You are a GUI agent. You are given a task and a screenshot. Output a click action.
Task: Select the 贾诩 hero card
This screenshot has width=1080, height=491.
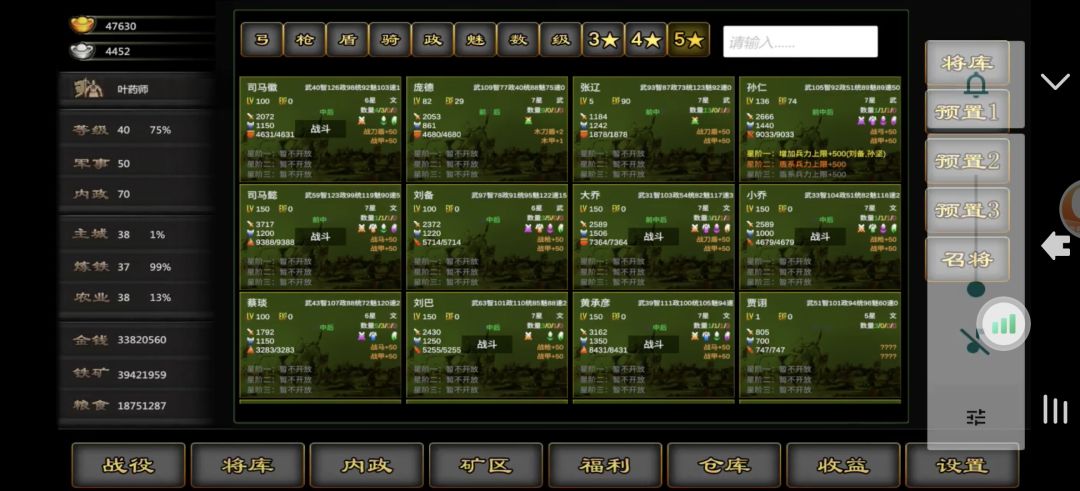pos(820,344)
